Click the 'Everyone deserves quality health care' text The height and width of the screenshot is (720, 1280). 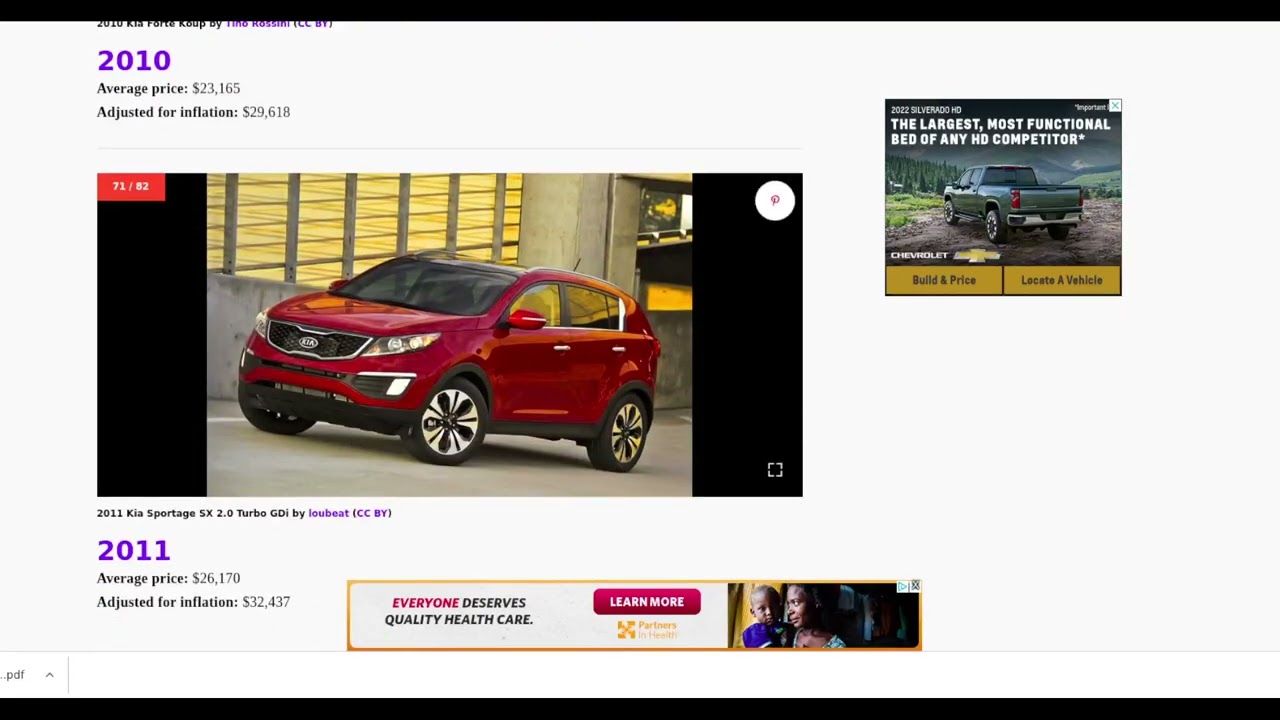pos(459,611)
